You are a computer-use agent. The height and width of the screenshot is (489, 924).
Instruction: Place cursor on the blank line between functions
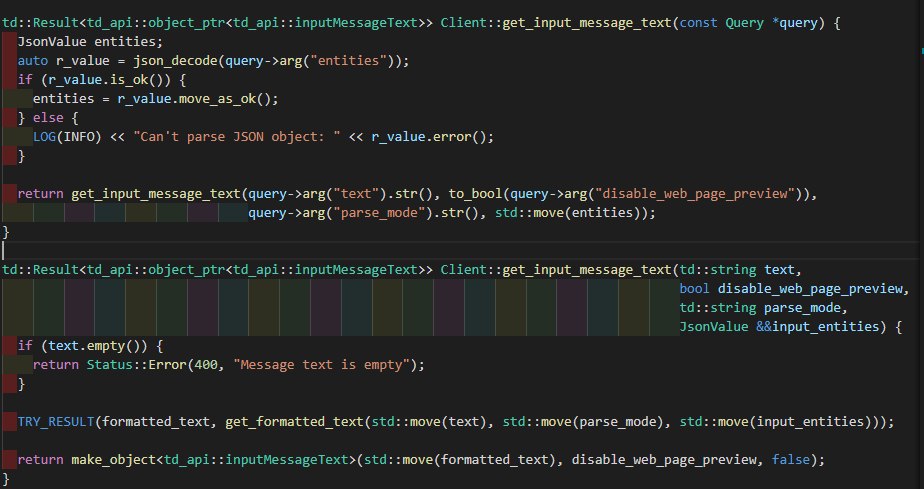pyautogui.click(x=462, y=250)
